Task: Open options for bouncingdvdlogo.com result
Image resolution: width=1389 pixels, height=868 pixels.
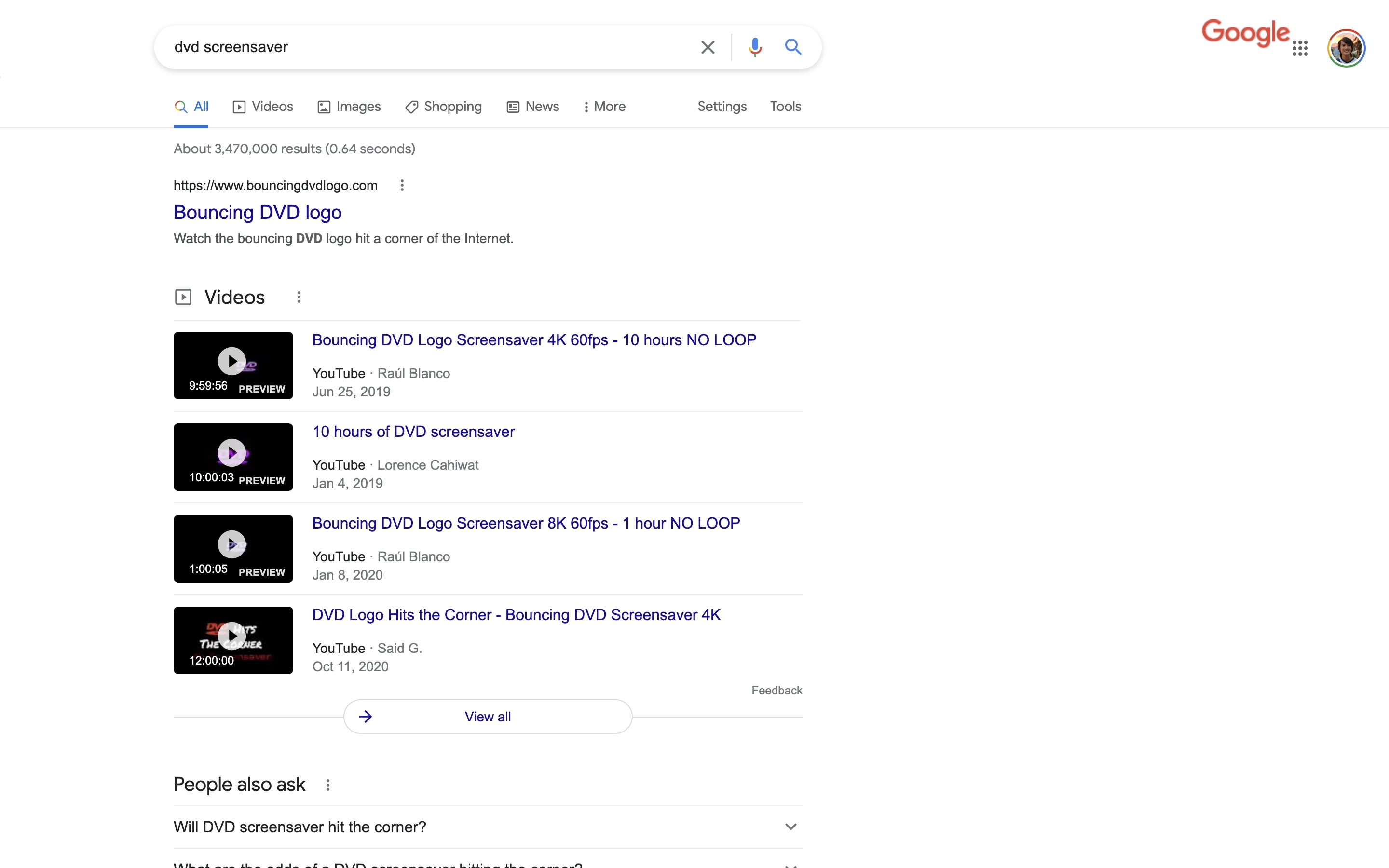Action: [x=402, y=186]
